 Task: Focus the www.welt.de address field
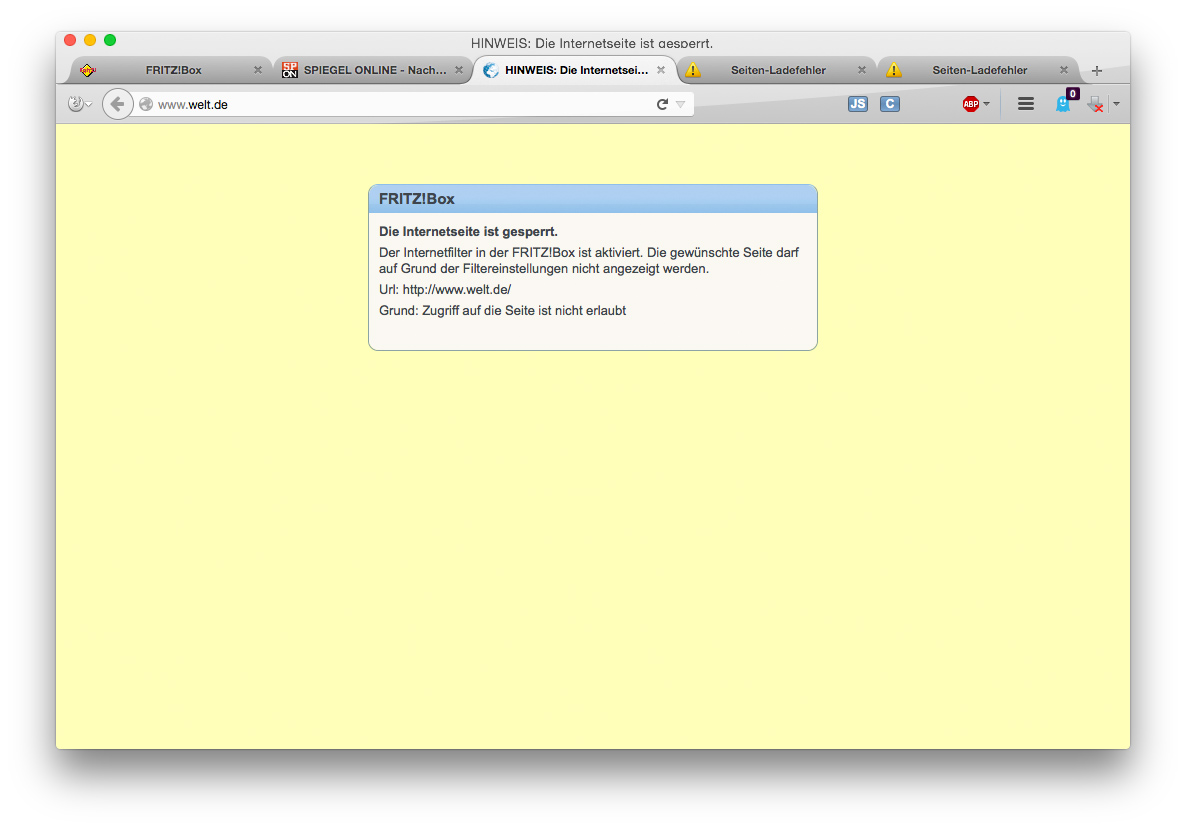(x=401, y=104)
